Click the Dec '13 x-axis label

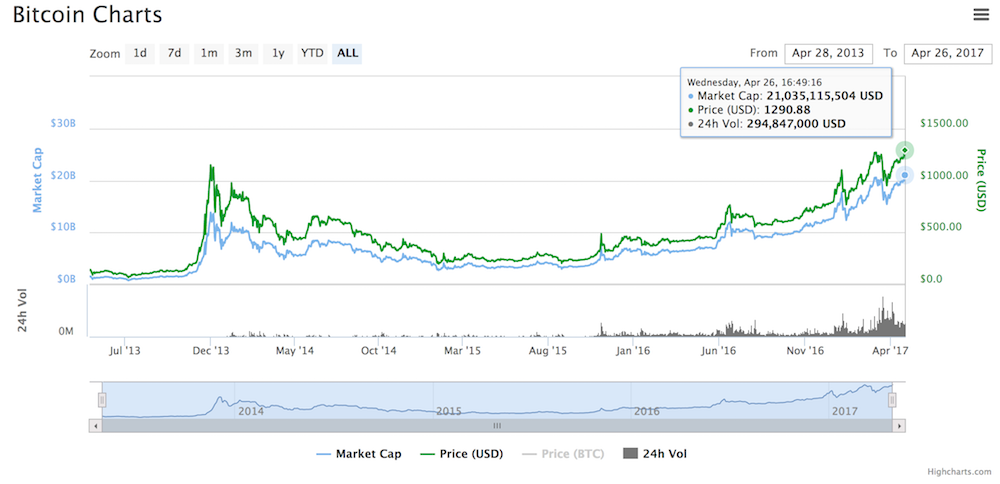click(x=210, y=350)
